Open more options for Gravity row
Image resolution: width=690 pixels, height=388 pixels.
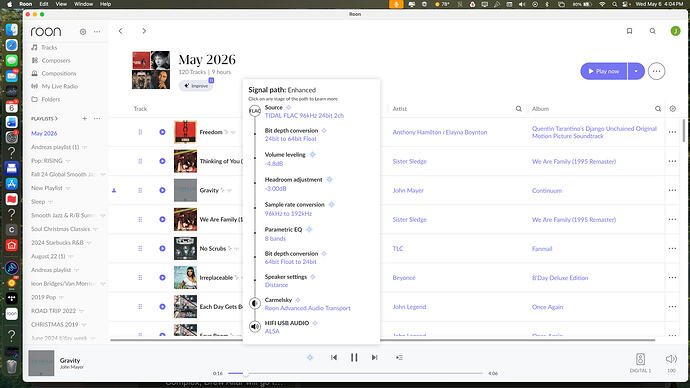[672, 190]
